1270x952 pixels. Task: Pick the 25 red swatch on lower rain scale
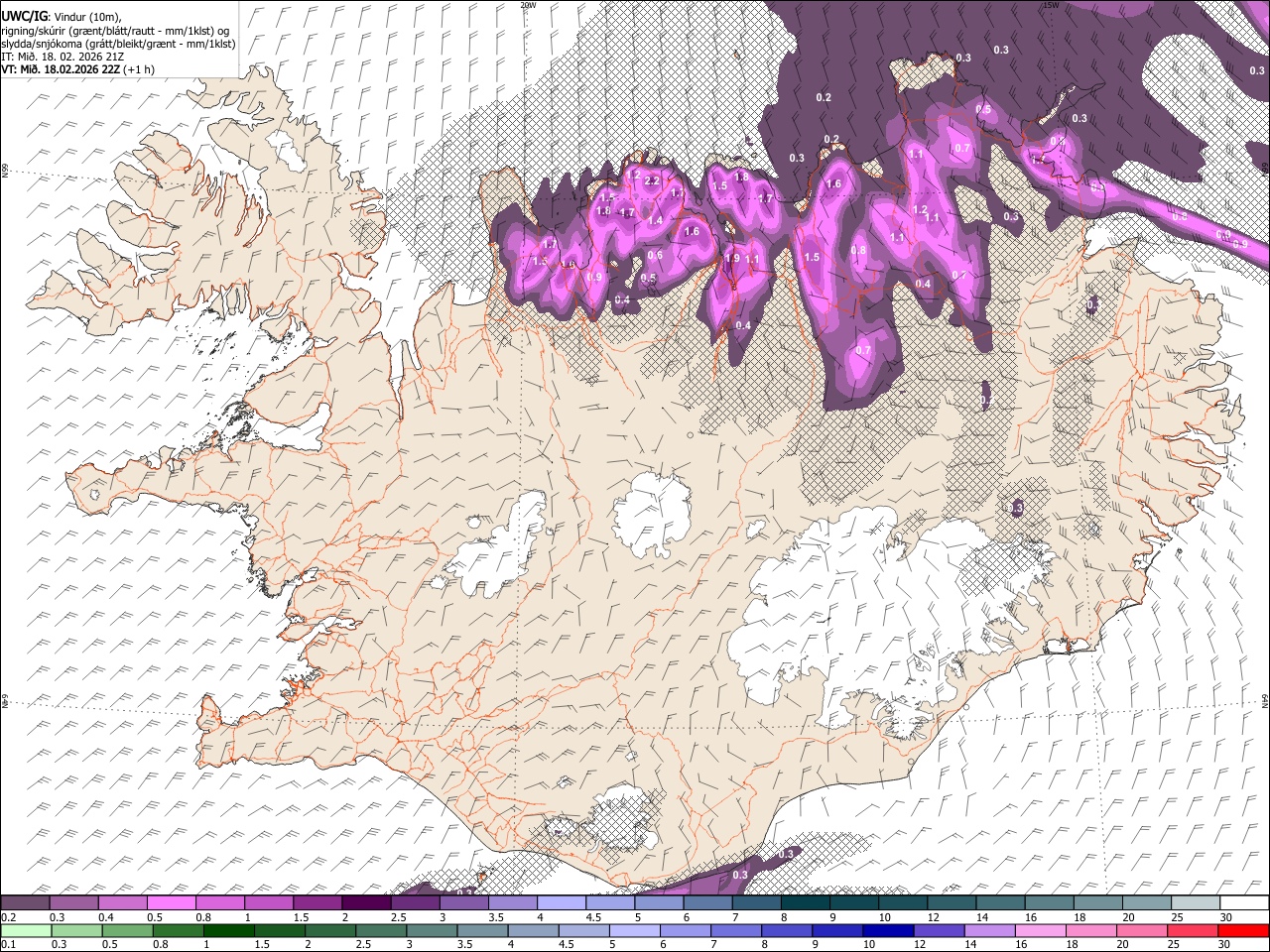tap(1192, 930)
